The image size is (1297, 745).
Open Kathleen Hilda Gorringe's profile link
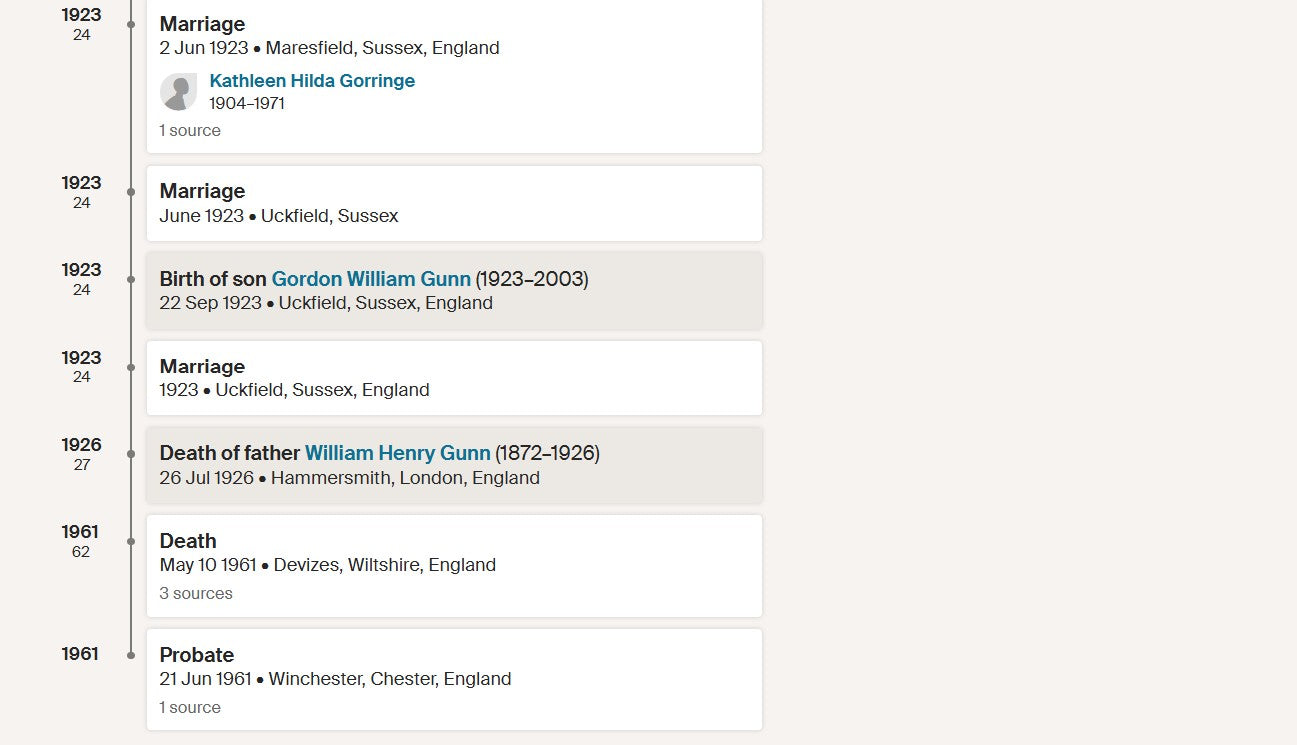pyautogui.click(x=312, y=81)
